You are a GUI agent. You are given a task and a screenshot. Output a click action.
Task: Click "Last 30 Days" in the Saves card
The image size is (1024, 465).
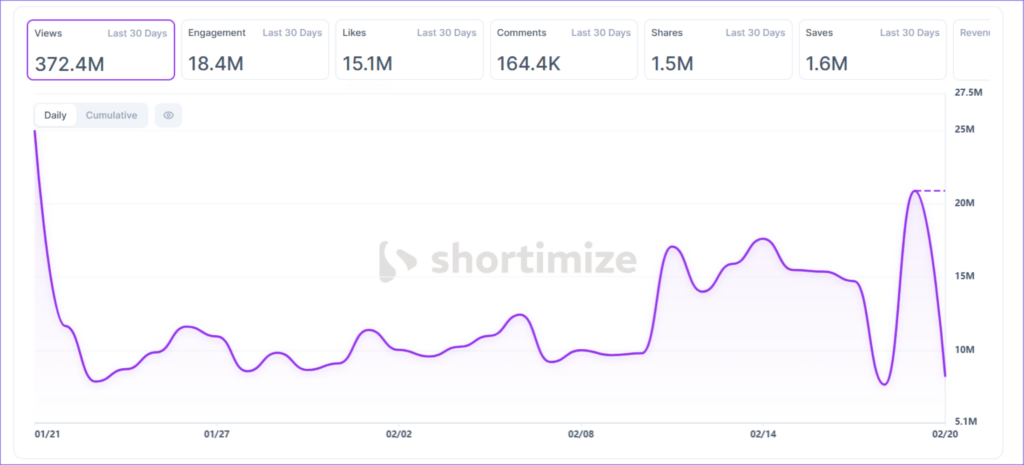click(909, 33)
